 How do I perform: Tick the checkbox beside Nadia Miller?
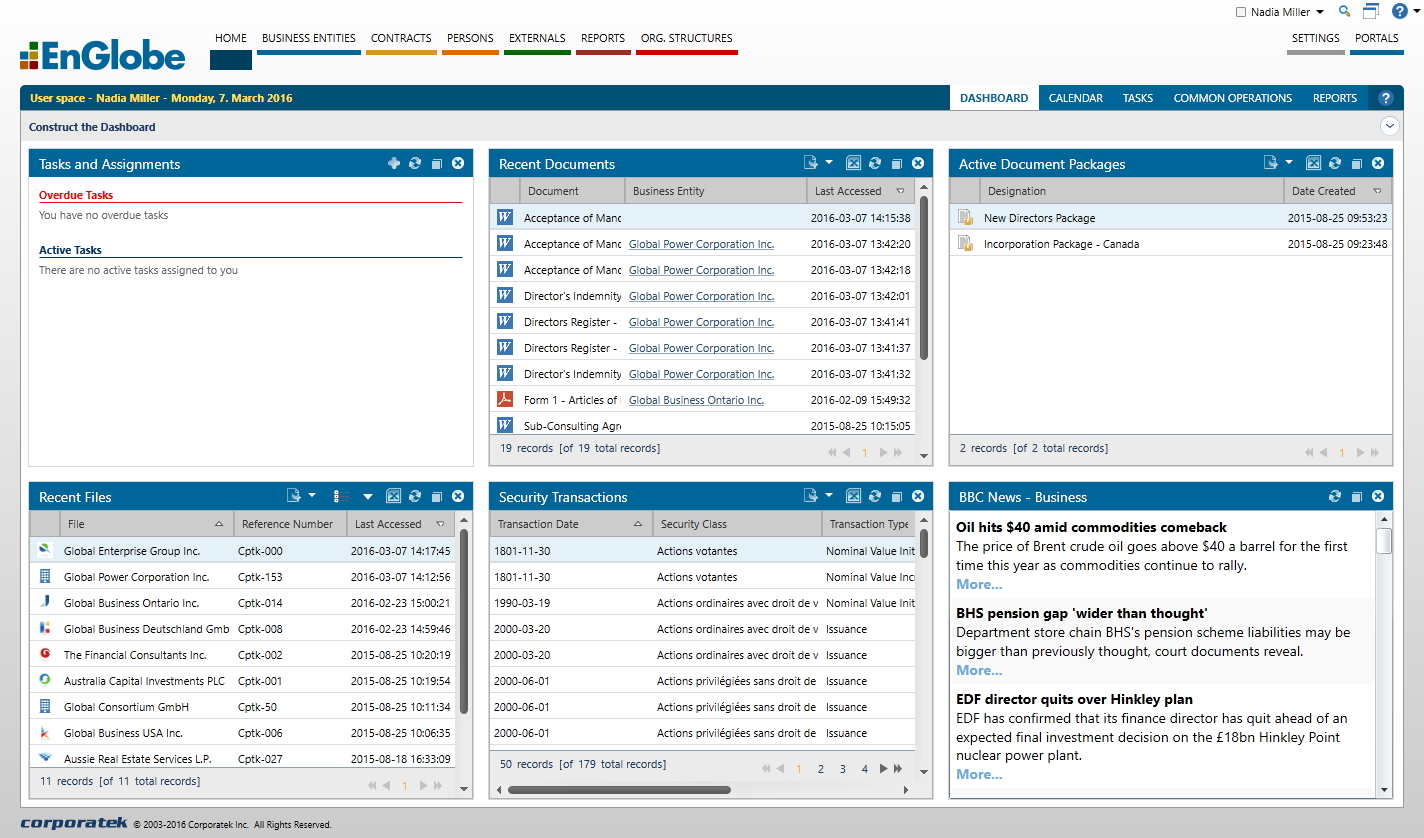pyautogui.click(x=1241, y=13)
